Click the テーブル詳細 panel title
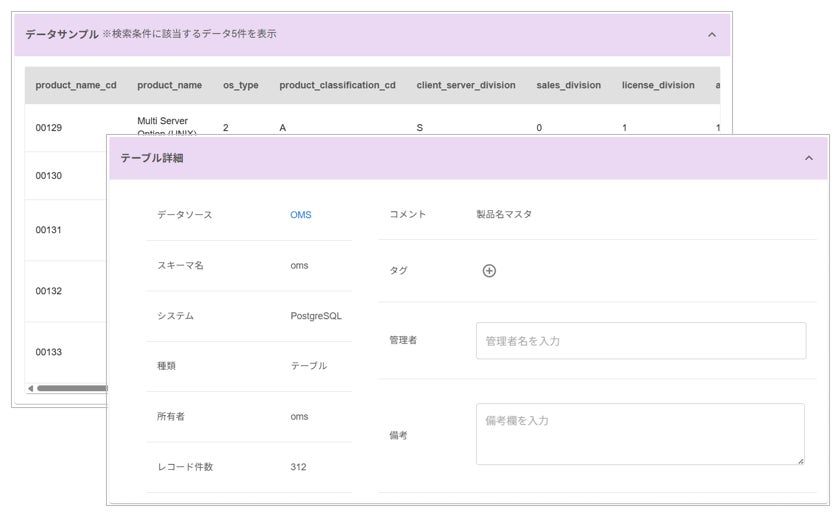The height and width of the screenshot is (517, 840). pyautogui.click(x=152, y=158)
